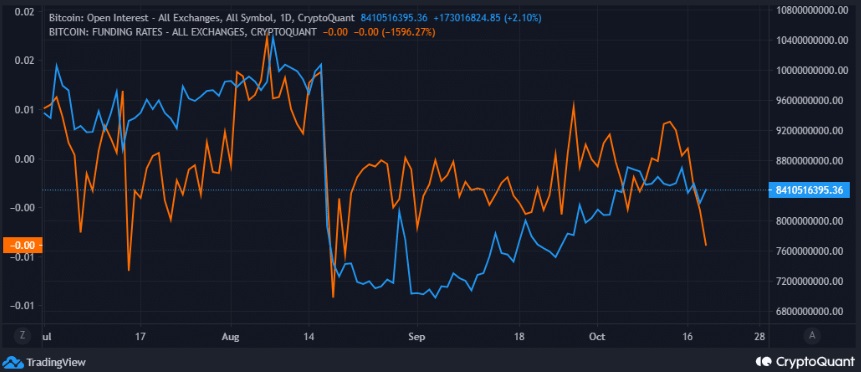Screen dimensions: 861x372
Task: Select the Bitcoin Funding Rates legend title
Action: click(182, 32)
